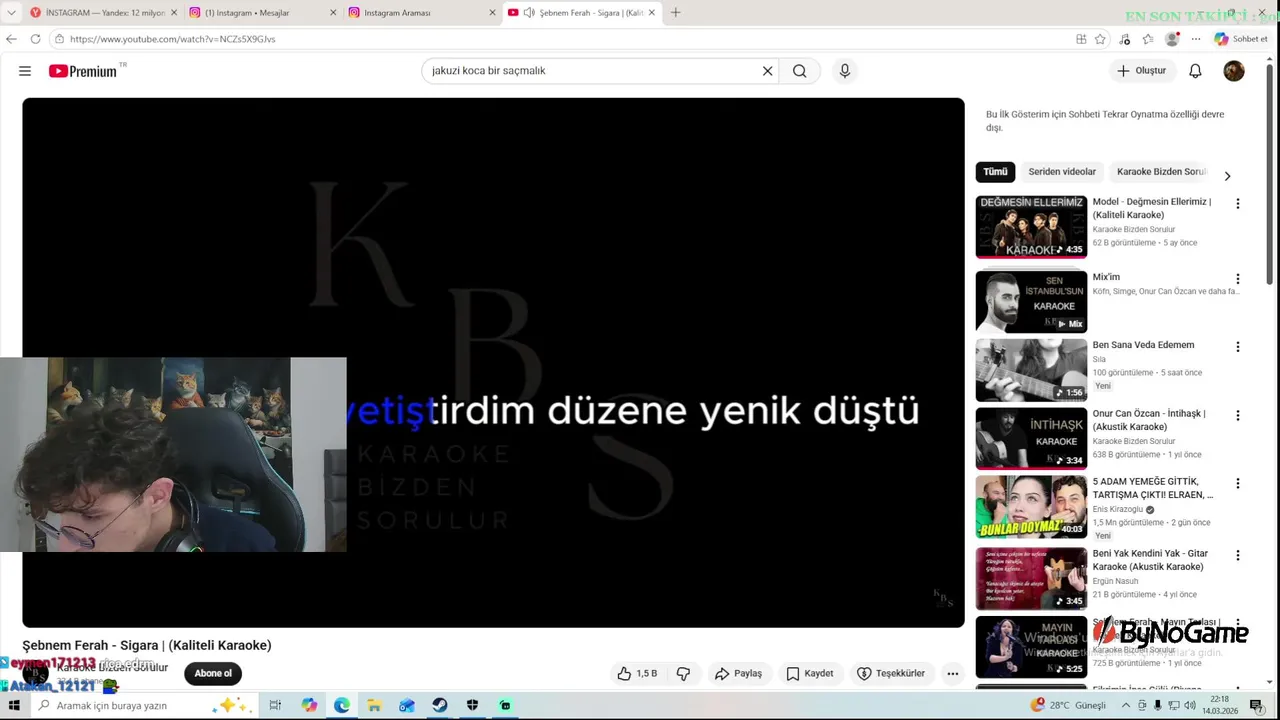Viewport: 1280px width, 720px height.
Task: Click the taskbar clock 22:18
Action: pyautogui.click(x=1219, y=705)
